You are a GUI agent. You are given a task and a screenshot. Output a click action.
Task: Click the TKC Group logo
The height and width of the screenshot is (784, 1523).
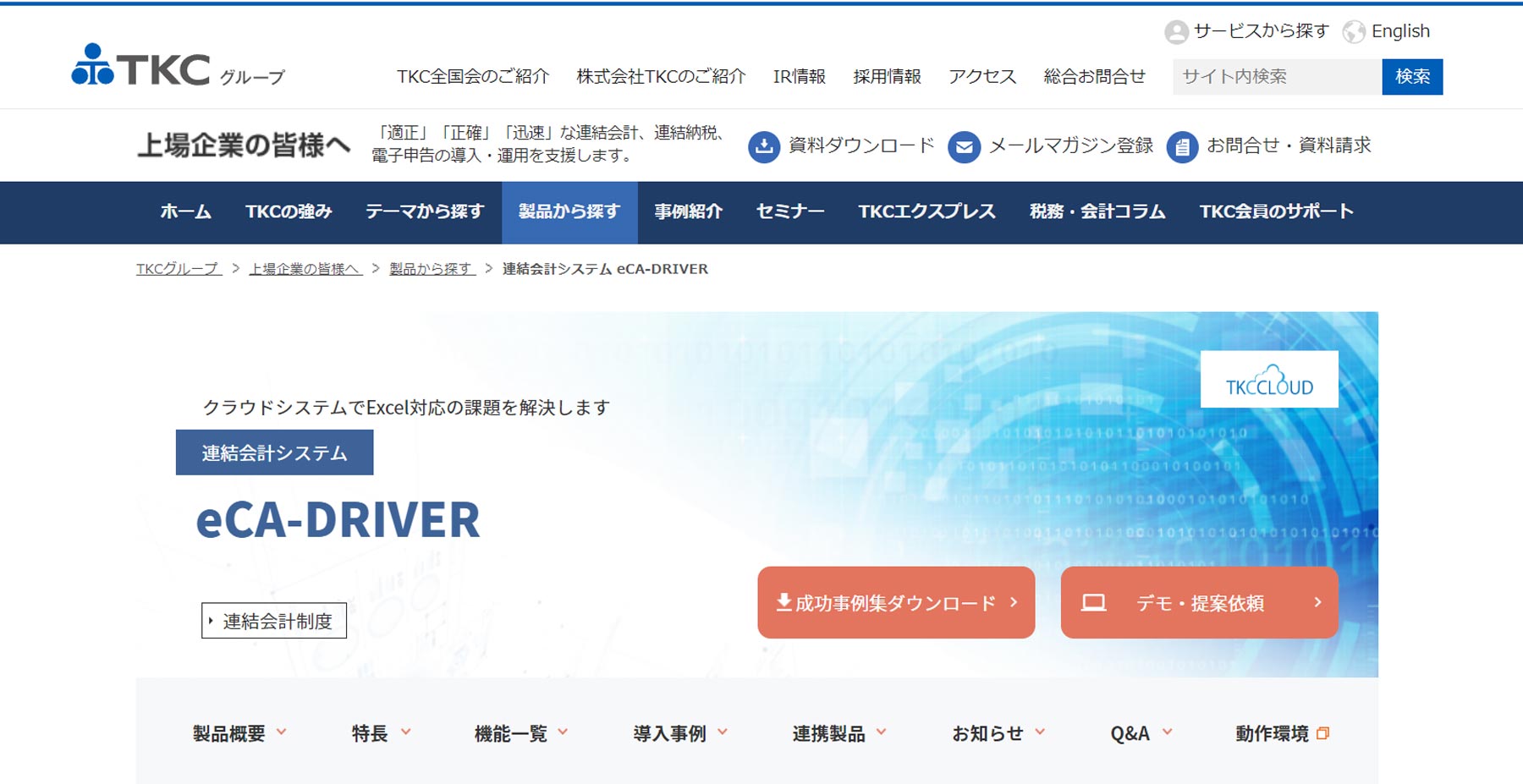tap(179, 65)
